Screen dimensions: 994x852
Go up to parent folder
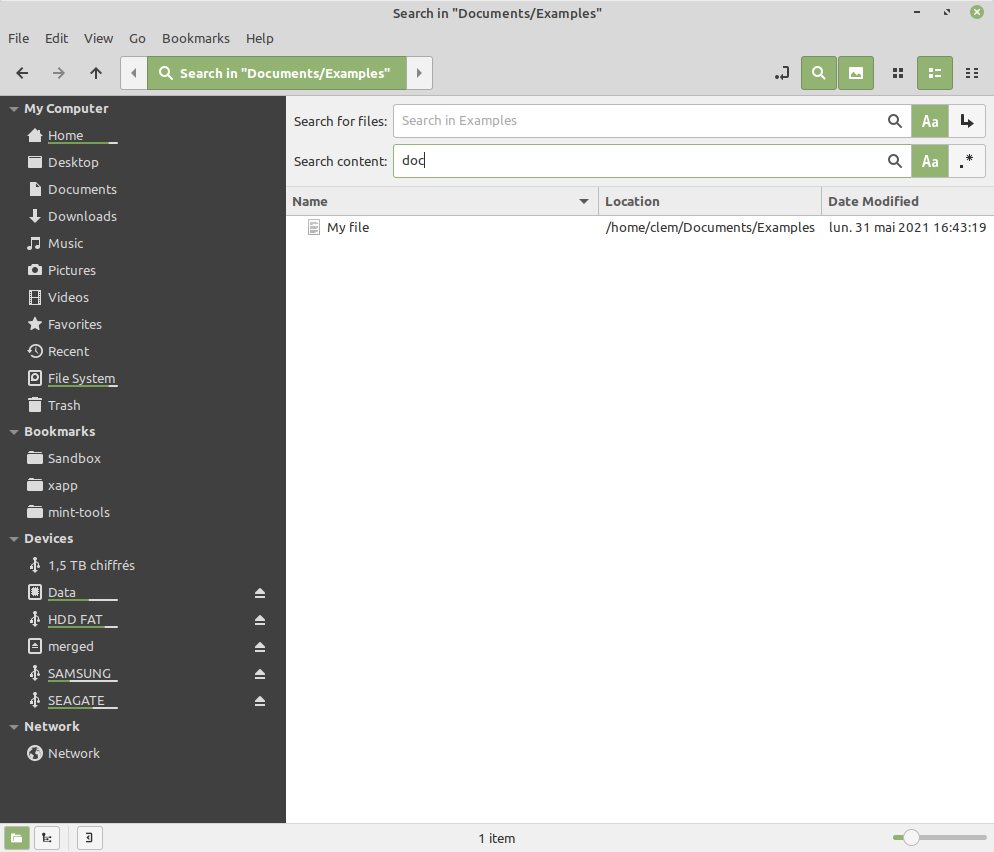(96, 73)
